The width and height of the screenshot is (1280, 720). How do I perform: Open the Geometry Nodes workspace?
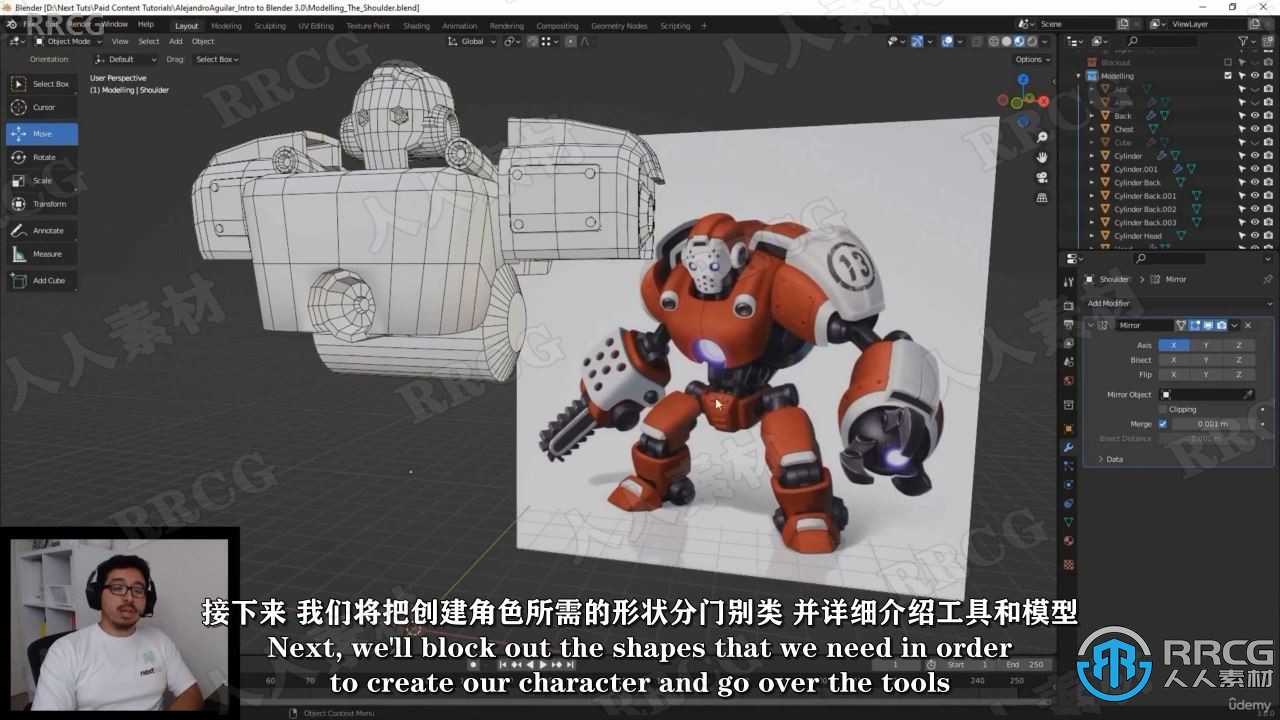pyautogui.click(x=619, y=26)
